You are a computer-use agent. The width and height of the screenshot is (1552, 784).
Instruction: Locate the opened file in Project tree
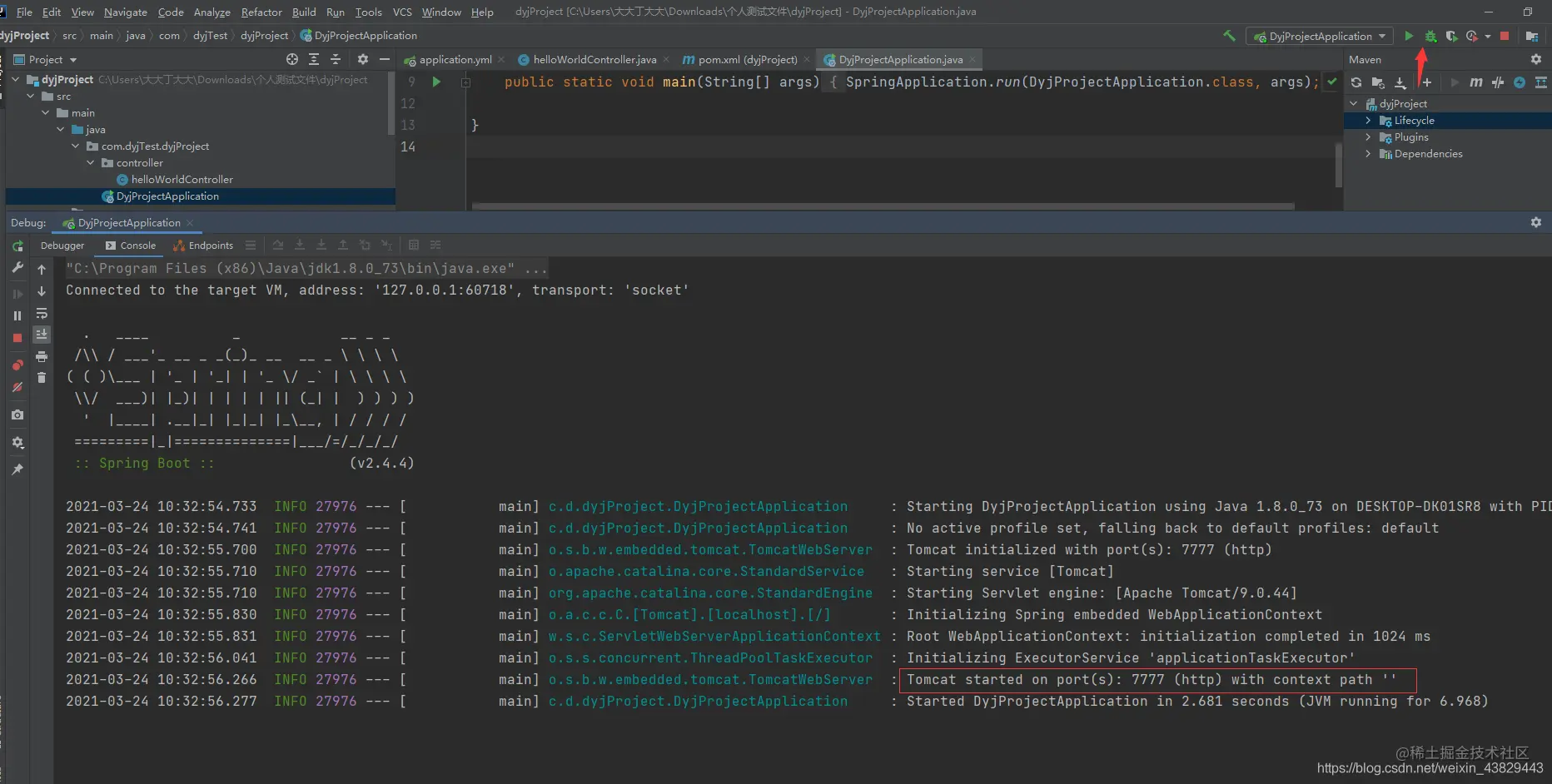(292, 59)
